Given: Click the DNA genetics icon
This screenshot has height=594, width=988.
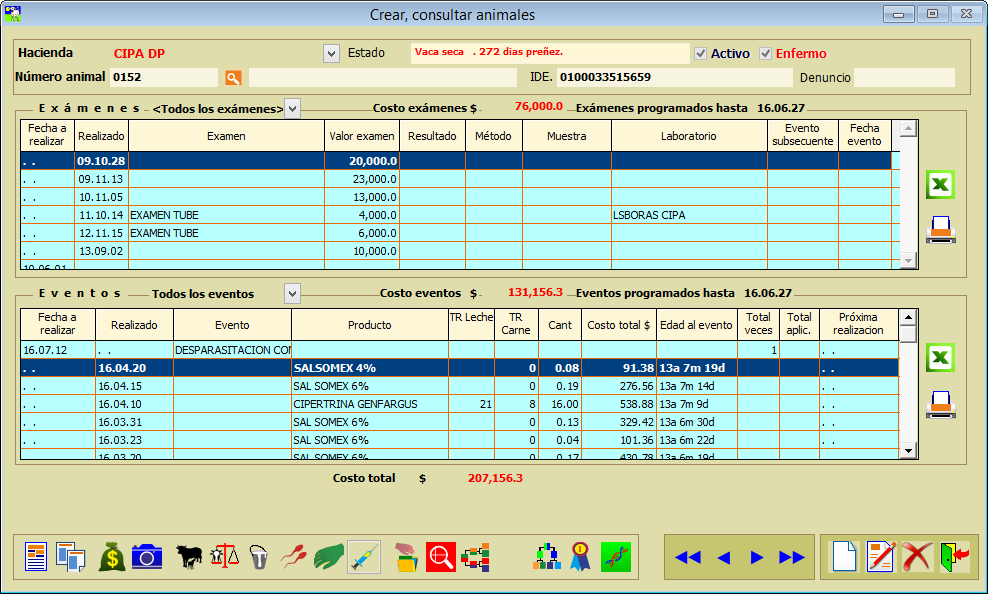Looking at the screenshot, I should click(616, 556).
